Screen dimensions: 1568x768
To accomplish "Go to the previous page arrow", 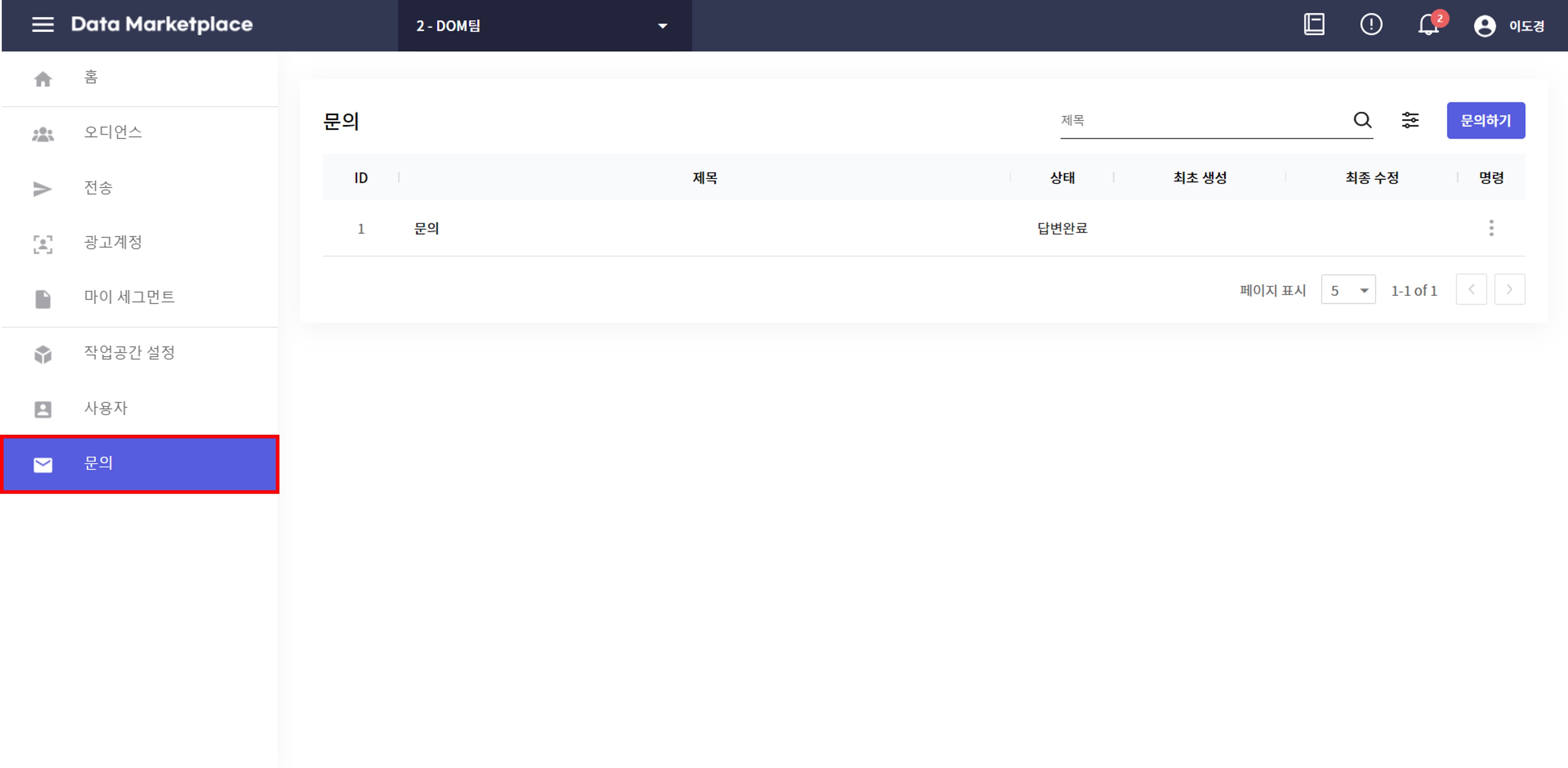I will (x=1470, y=289).
